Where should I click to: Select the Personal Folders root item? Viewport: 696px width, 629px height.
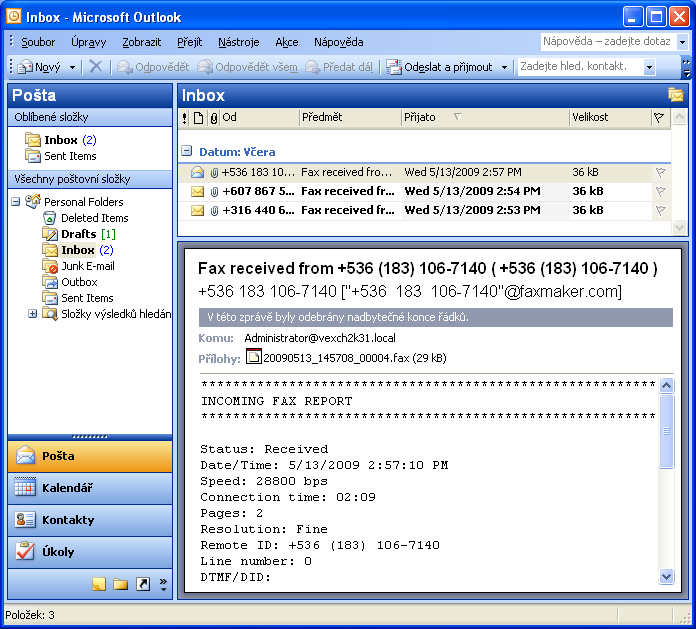[75, 202]
